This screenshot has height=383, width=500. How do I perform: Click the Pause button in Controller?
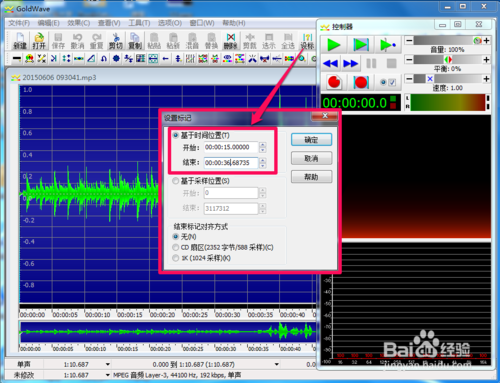pos(371,63)
